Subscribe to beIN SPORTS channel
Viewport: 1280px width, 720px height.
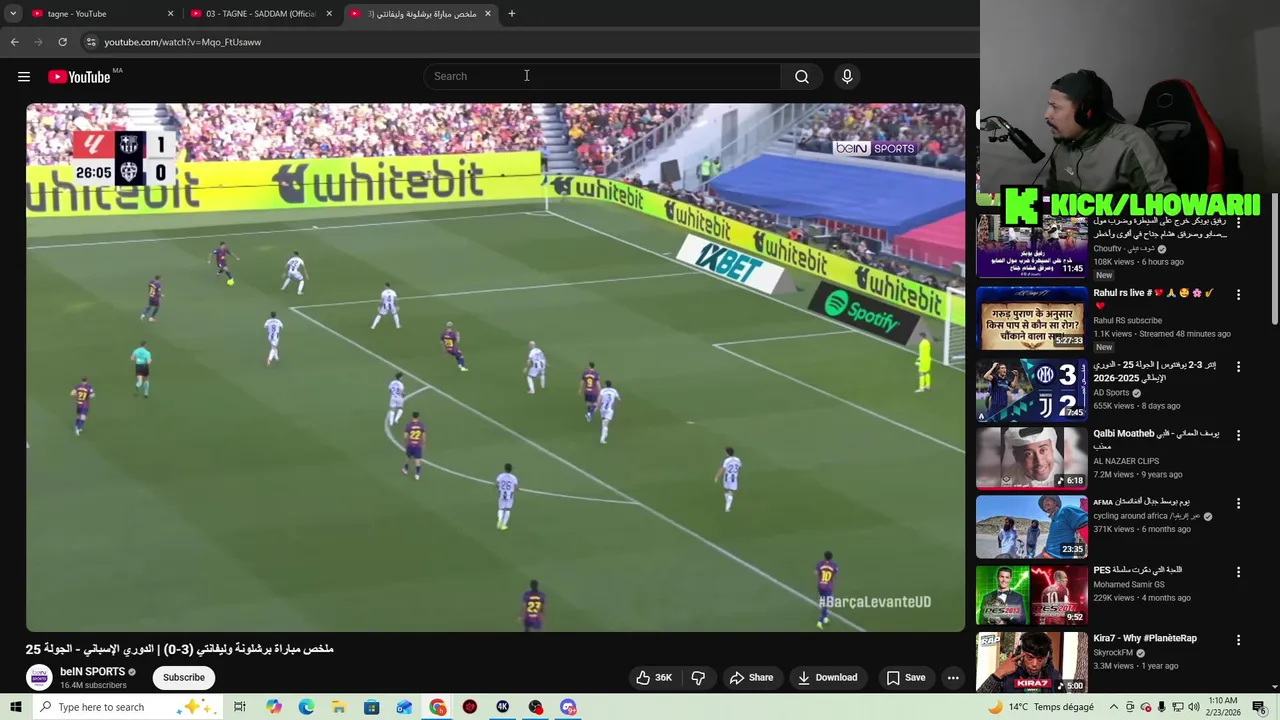tap(184, 678)
